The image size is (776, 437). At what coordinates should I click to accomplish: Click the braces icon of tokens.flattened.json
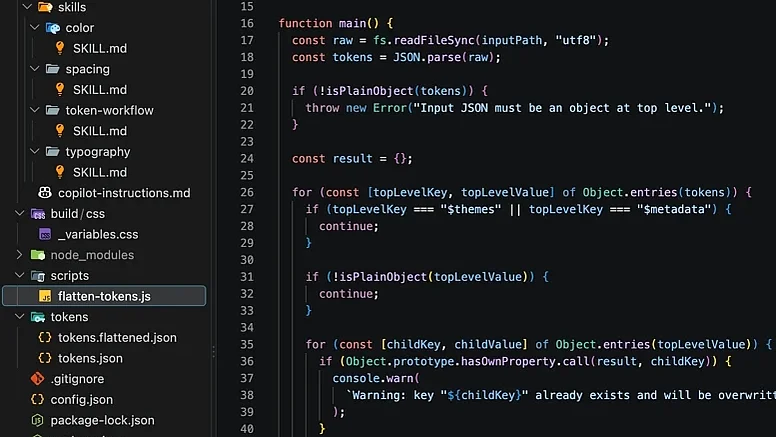point(45,337)
